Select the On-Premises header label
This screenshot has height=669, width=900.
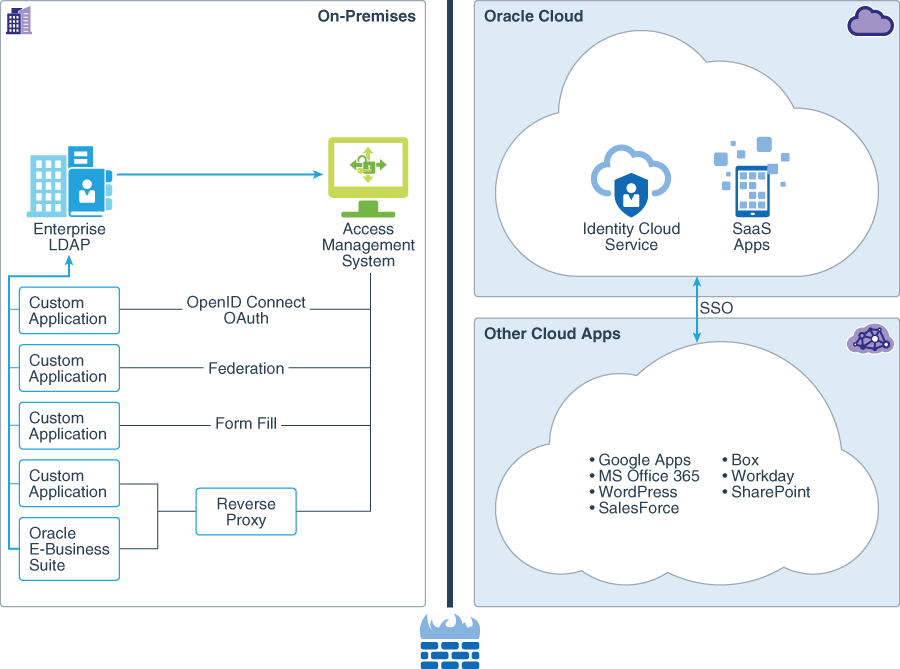[366, 16]
